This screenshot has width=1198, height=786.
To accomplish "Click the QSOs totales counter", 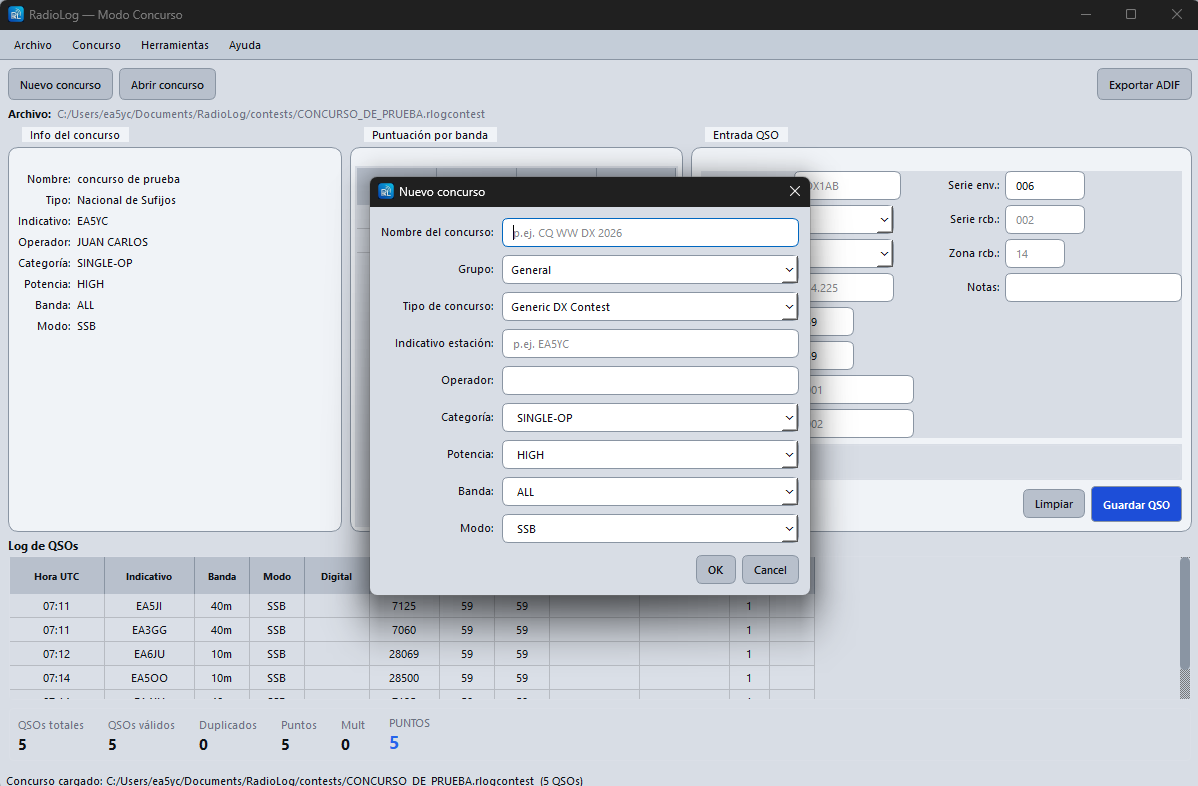I will pyautogui.click(x=50, y=735).
